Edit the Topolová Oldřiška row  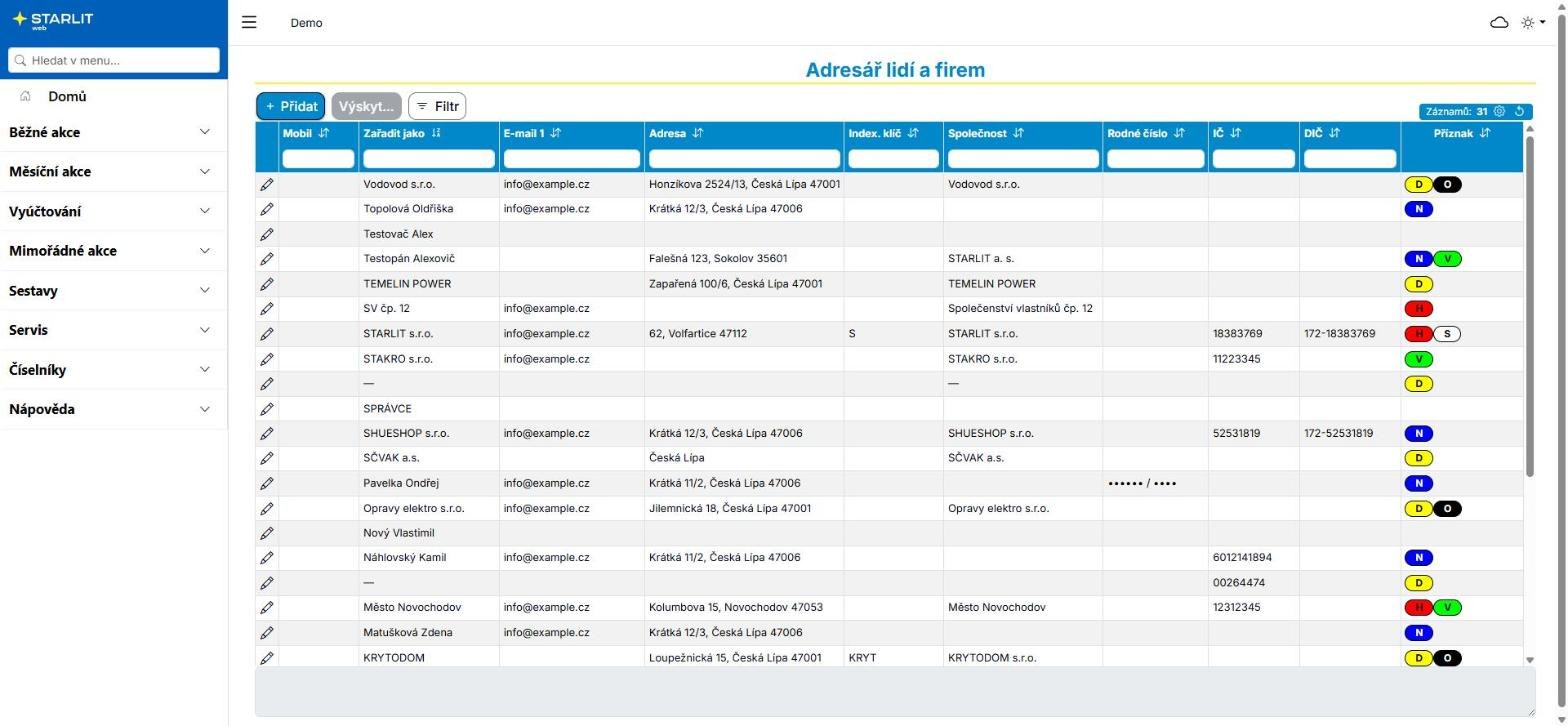(267, 209)
